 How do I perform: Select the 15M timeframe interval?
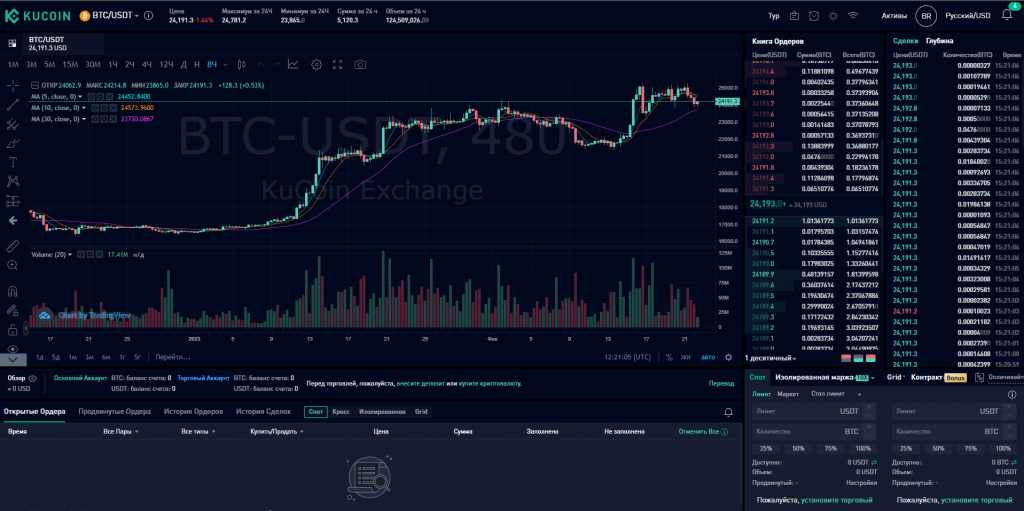point(70,64)
